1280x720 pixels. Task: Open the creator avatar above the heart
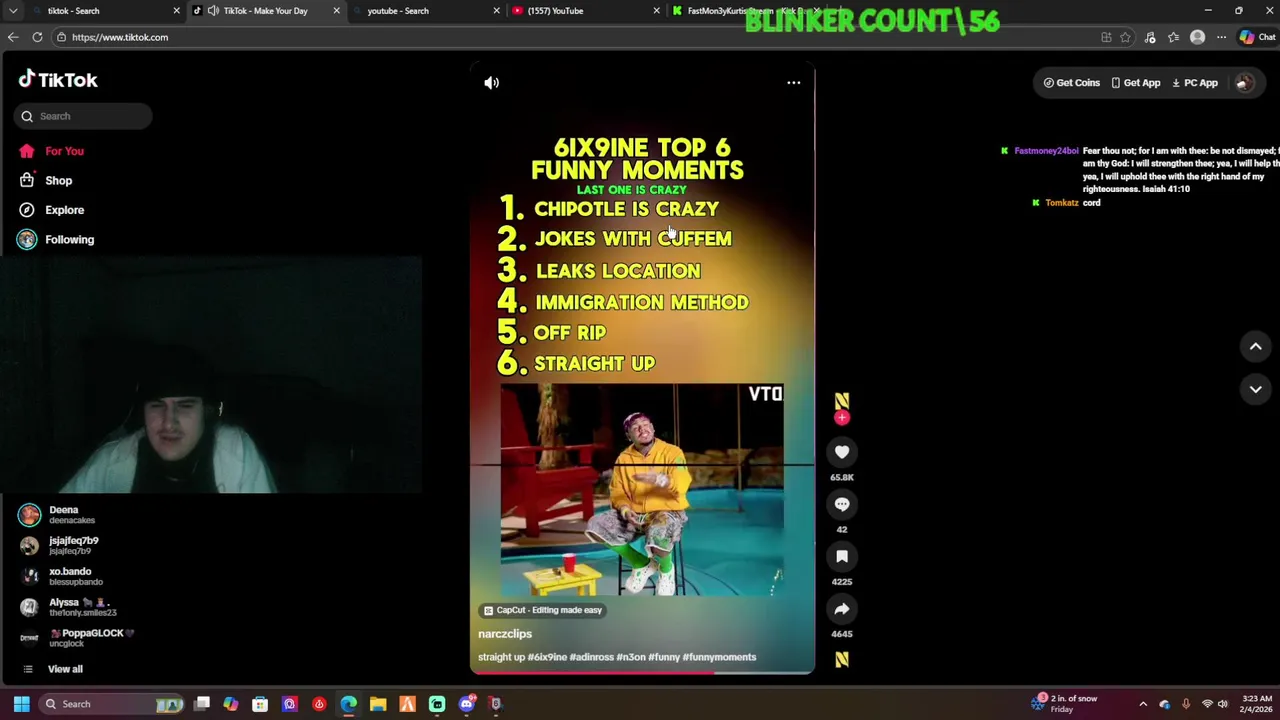[842, 400]
